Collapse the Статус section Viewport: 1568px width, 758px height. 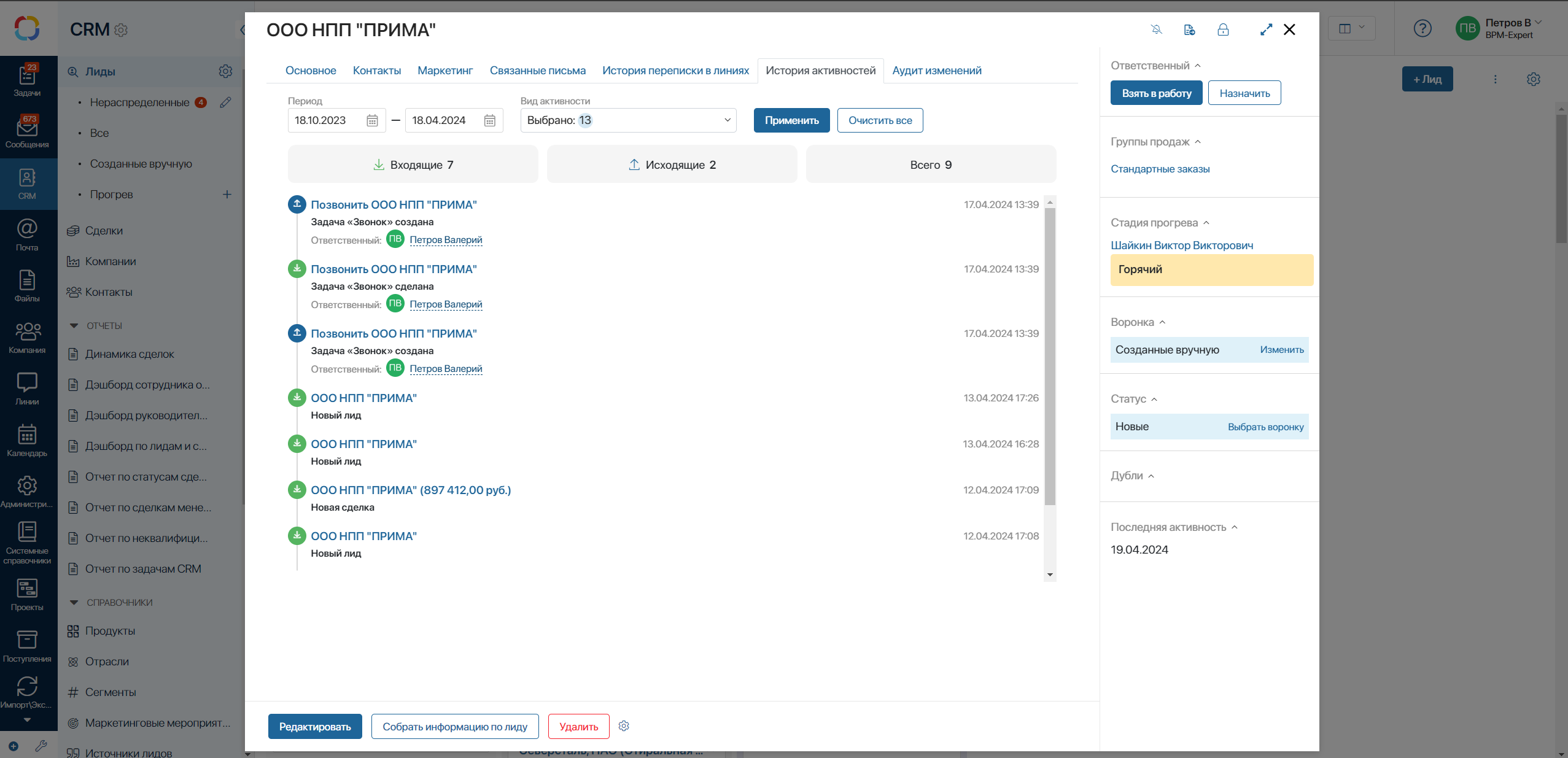(x=1154, y=399)
